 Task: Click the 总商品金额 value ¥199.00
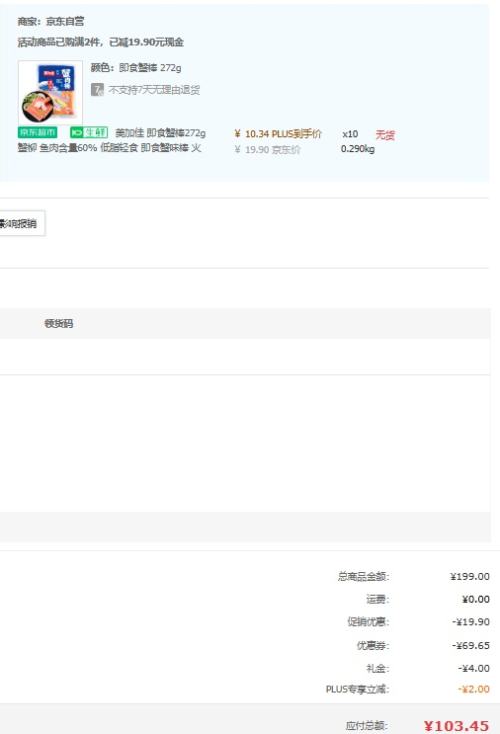click(470, 577)
